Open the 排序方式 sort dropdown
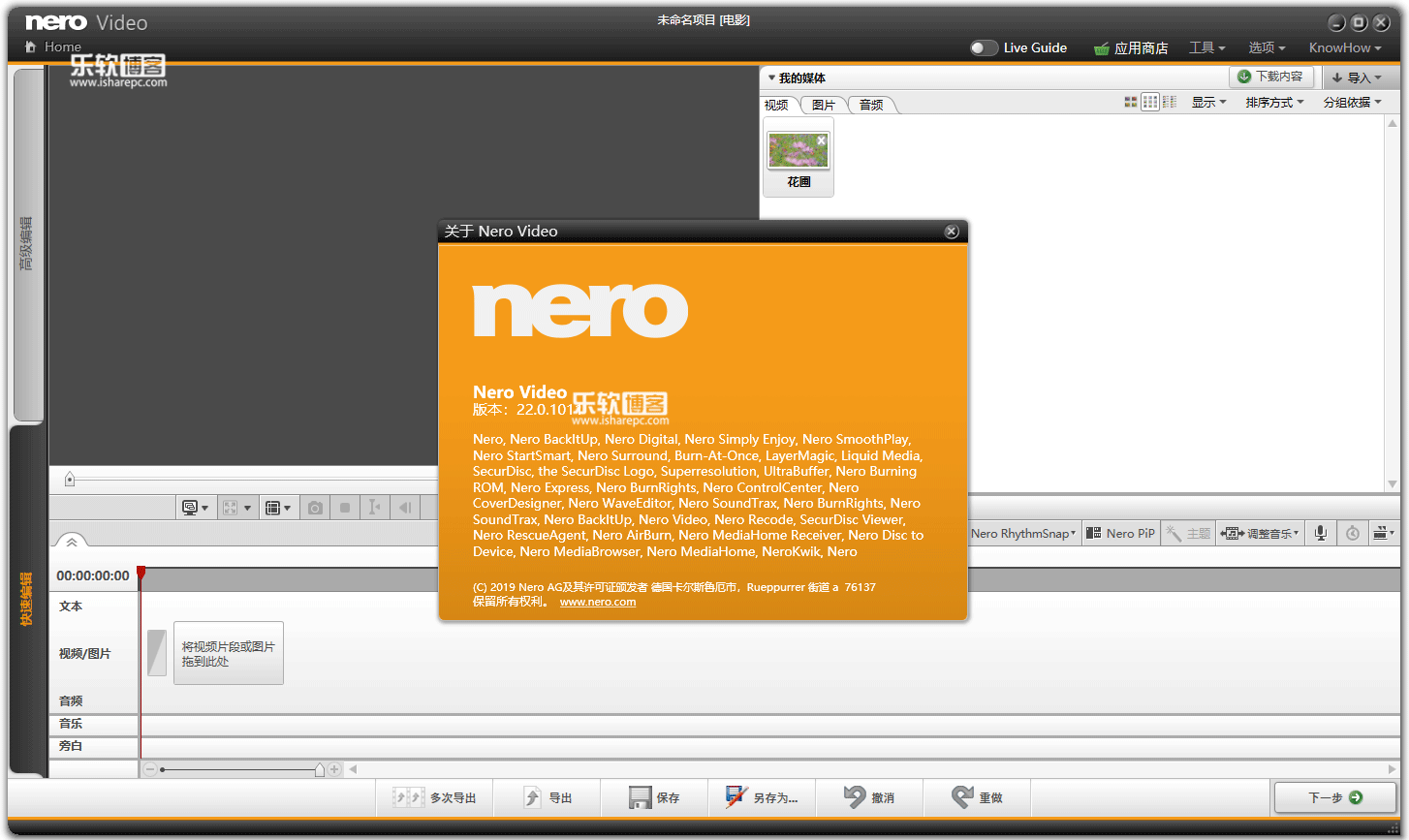This screenshot has height=840, width=1409. tap(1274, 102)
